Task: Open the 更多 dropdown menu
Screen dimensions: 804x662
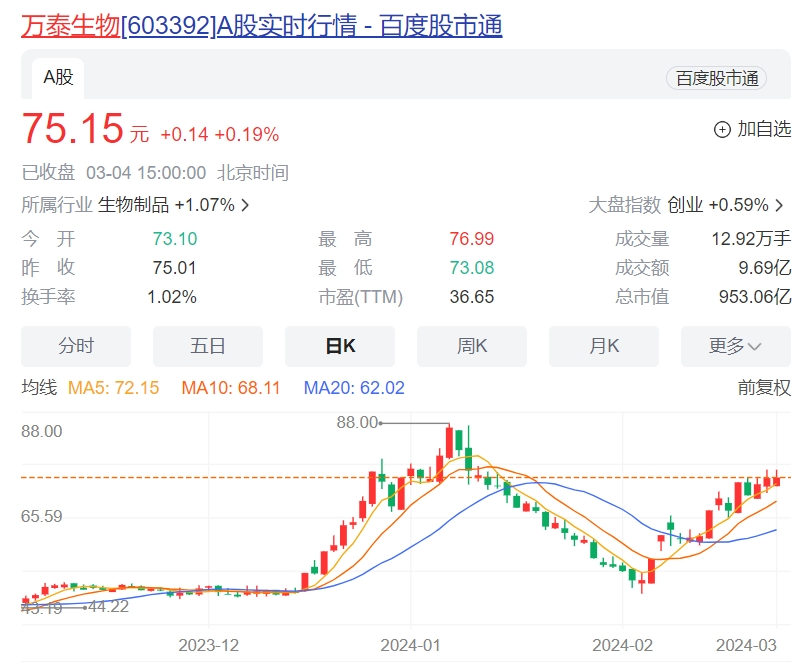Action: [x=736, y=346]
